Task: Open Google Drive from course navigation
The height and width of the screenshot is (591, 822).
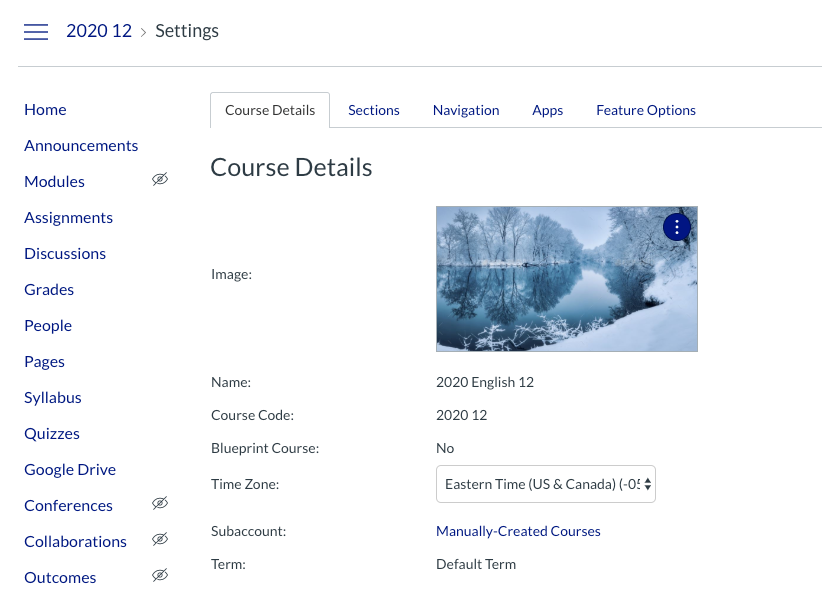Action: pos(70,470)
